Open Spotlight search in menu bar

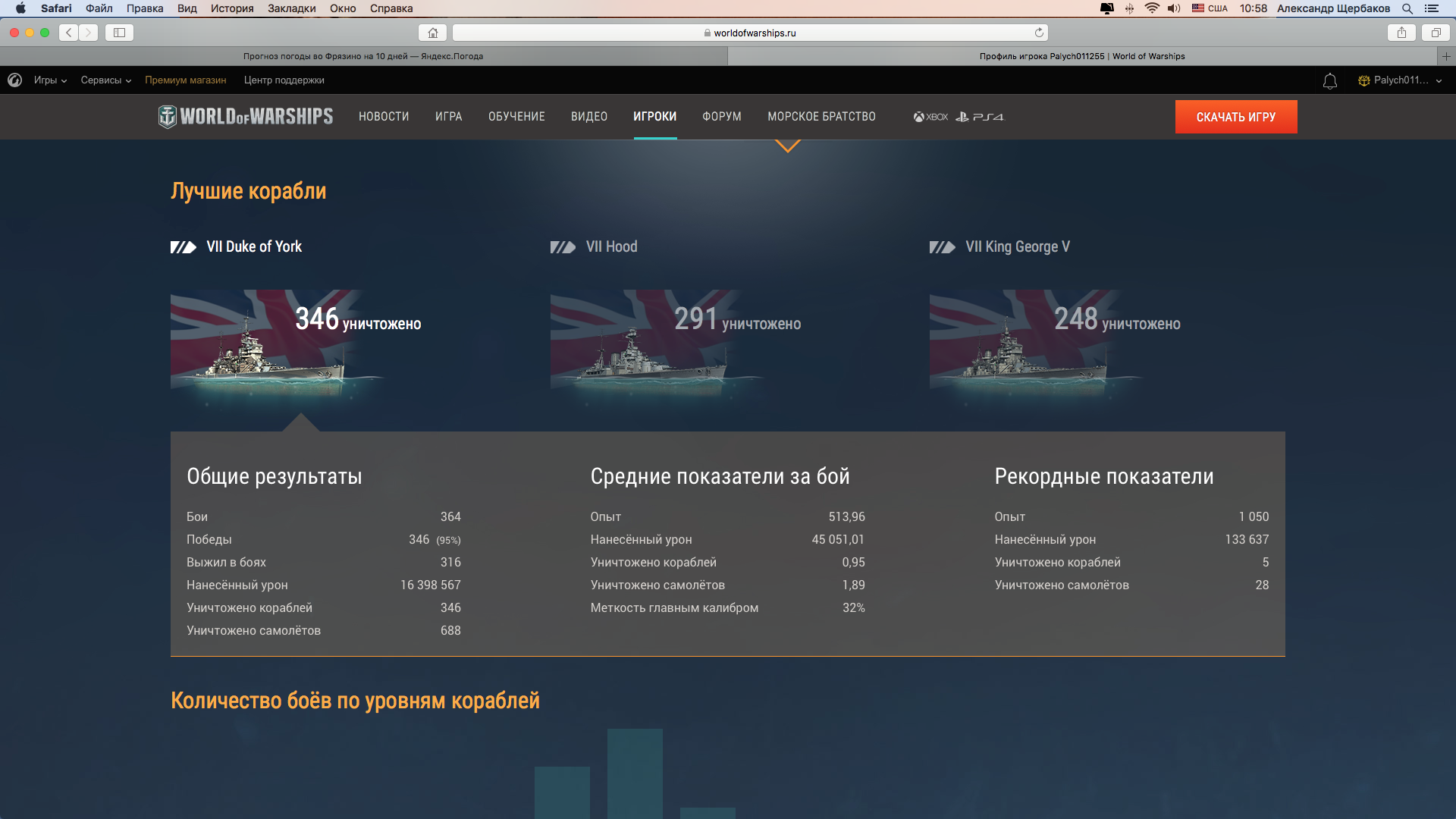[1407, 8]
